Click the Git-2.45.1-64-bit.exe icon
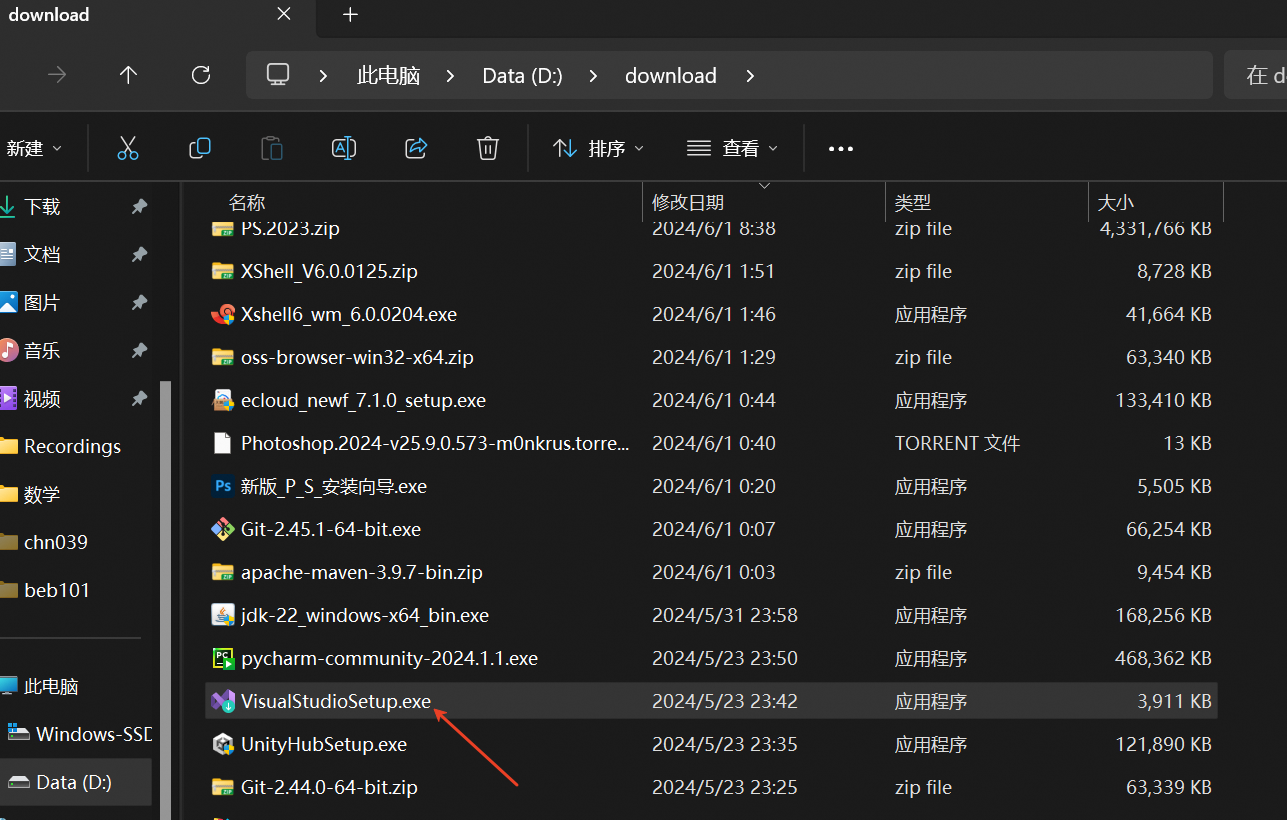Image resolution: width=1287 pixels, height=820 pixels. (222, 529)
